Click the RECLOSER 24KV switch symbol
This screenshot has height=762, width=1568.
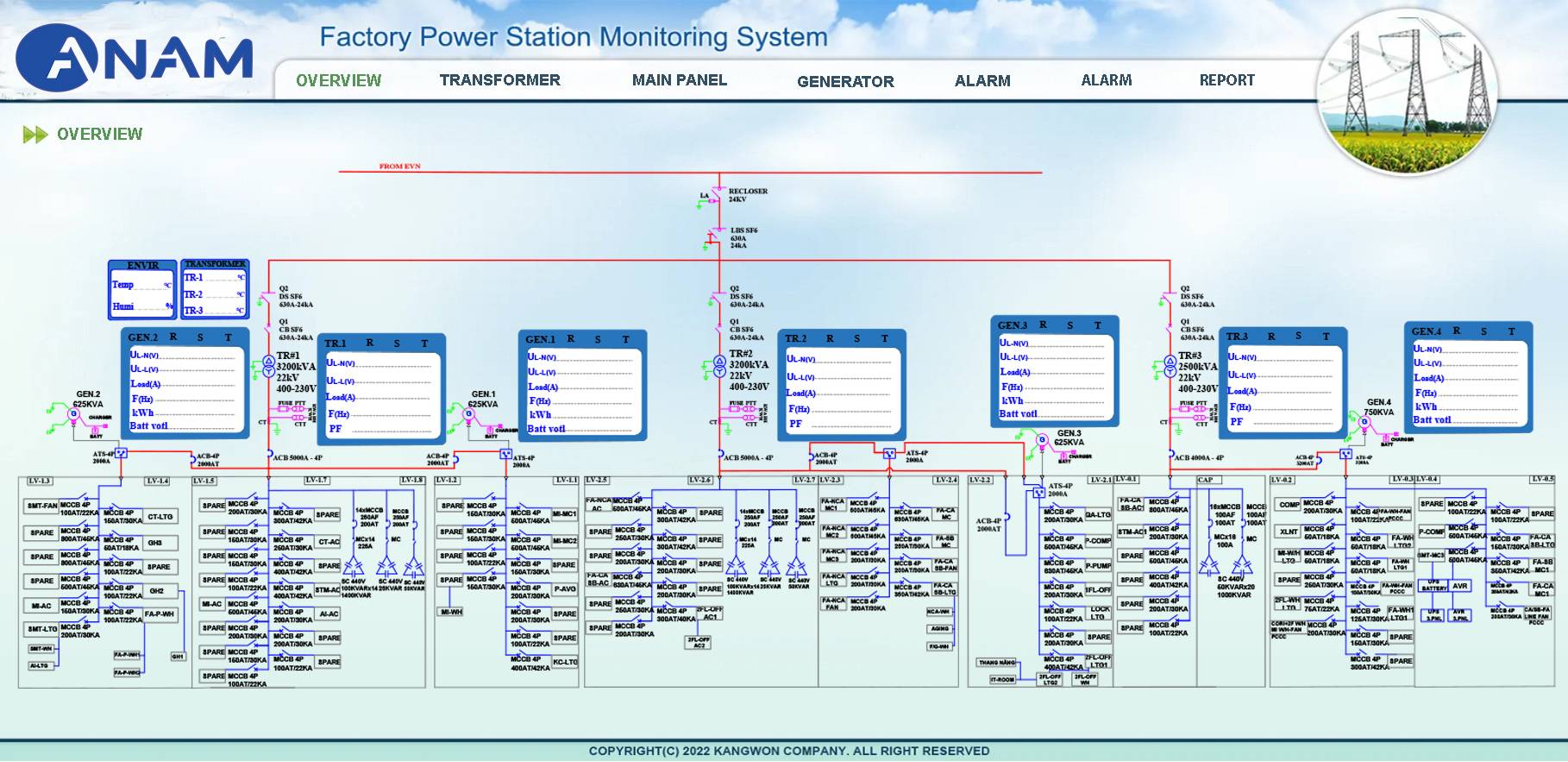(718, 192)
